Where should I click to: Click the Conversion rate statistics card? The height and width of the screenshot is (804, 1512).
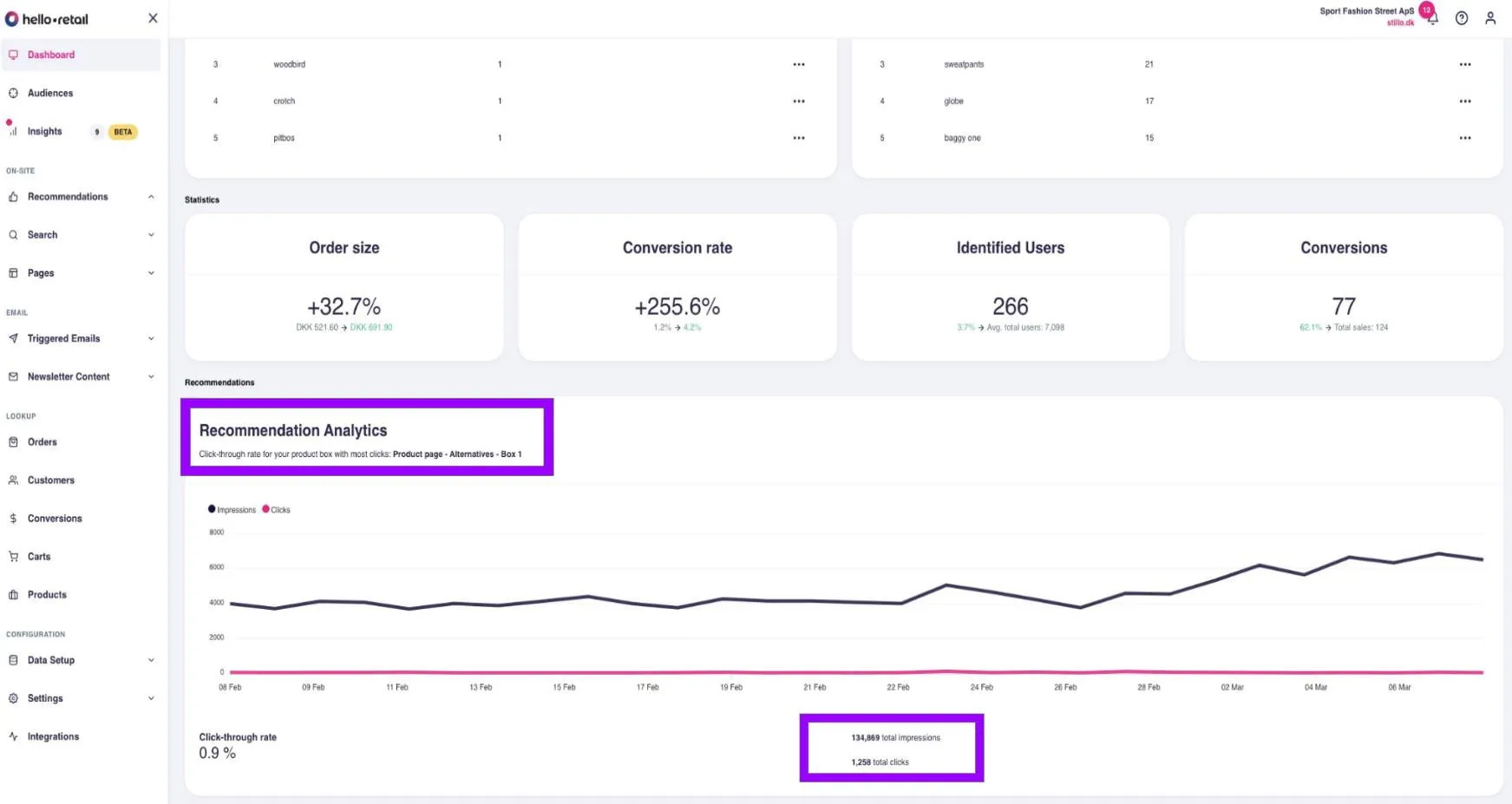(677, 288)
